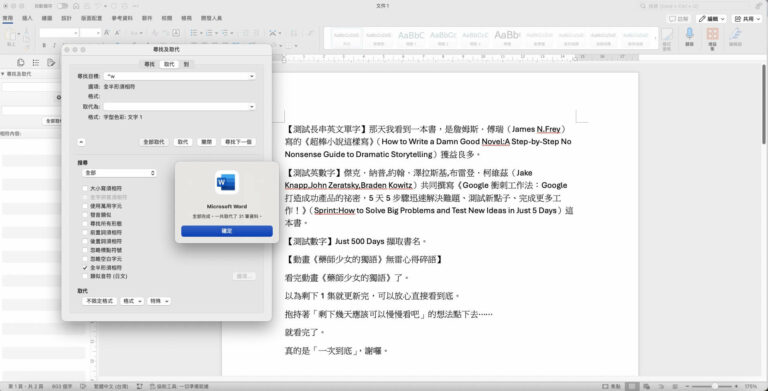Click the Bold B icon in ribbon
The width and height of the screenshot is (768, 391).
pos(44,45)
